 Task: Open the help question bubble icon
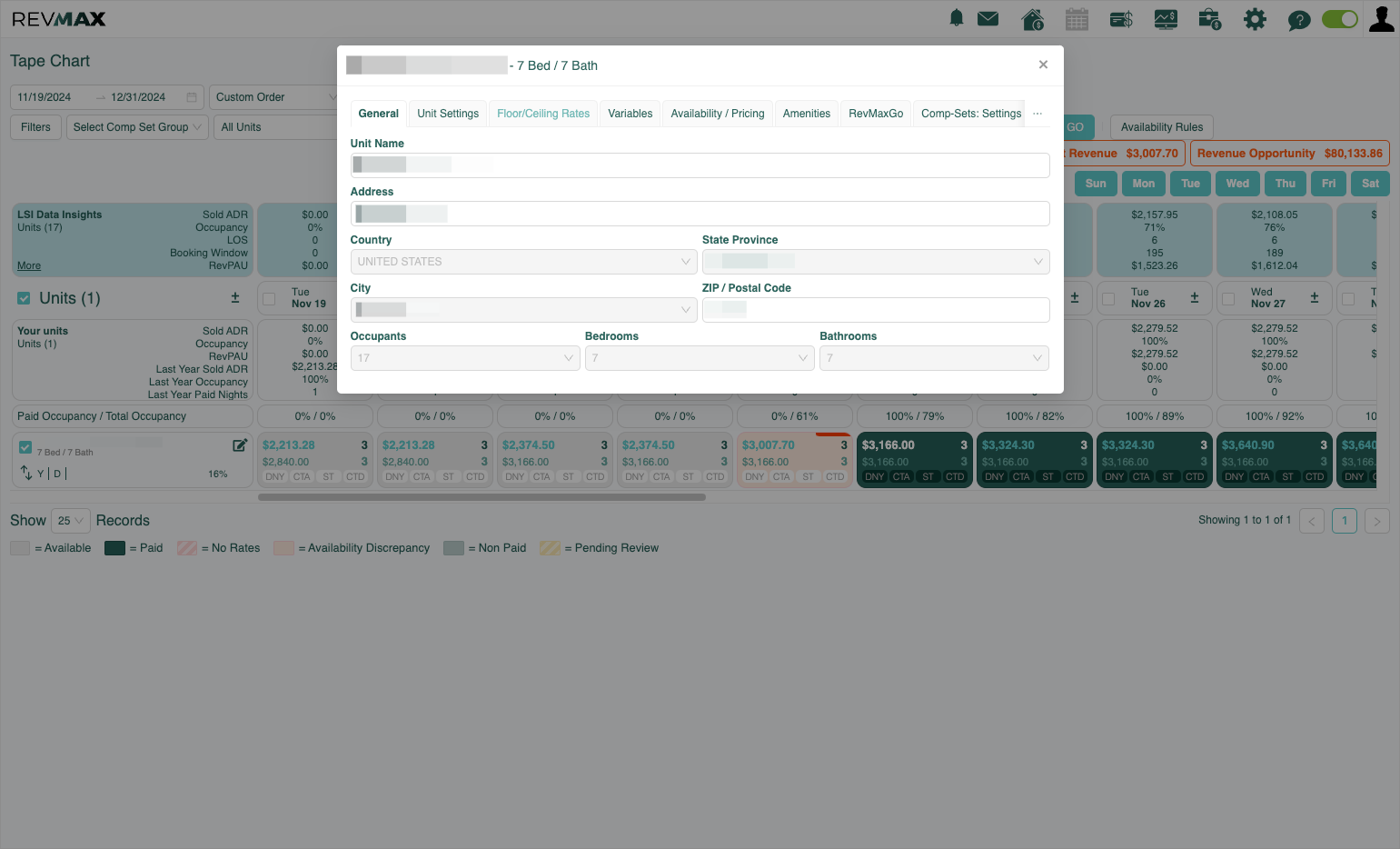1299,20
